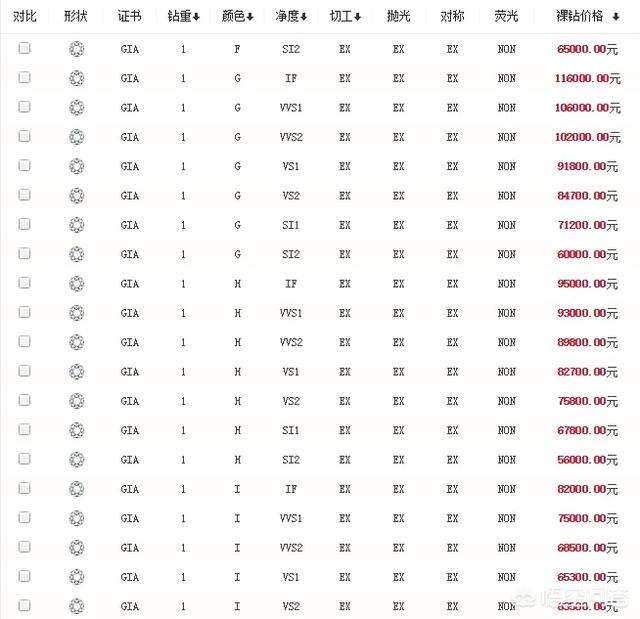Sort the list by 颜色 column

(x=237, y=16)
